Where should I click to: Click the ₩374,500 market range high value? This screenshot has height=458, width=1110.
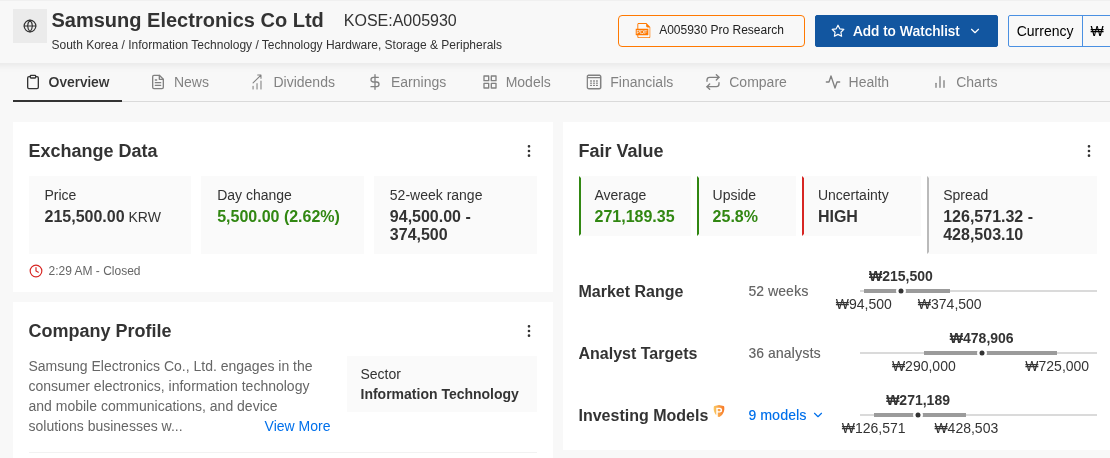point(949,304)
